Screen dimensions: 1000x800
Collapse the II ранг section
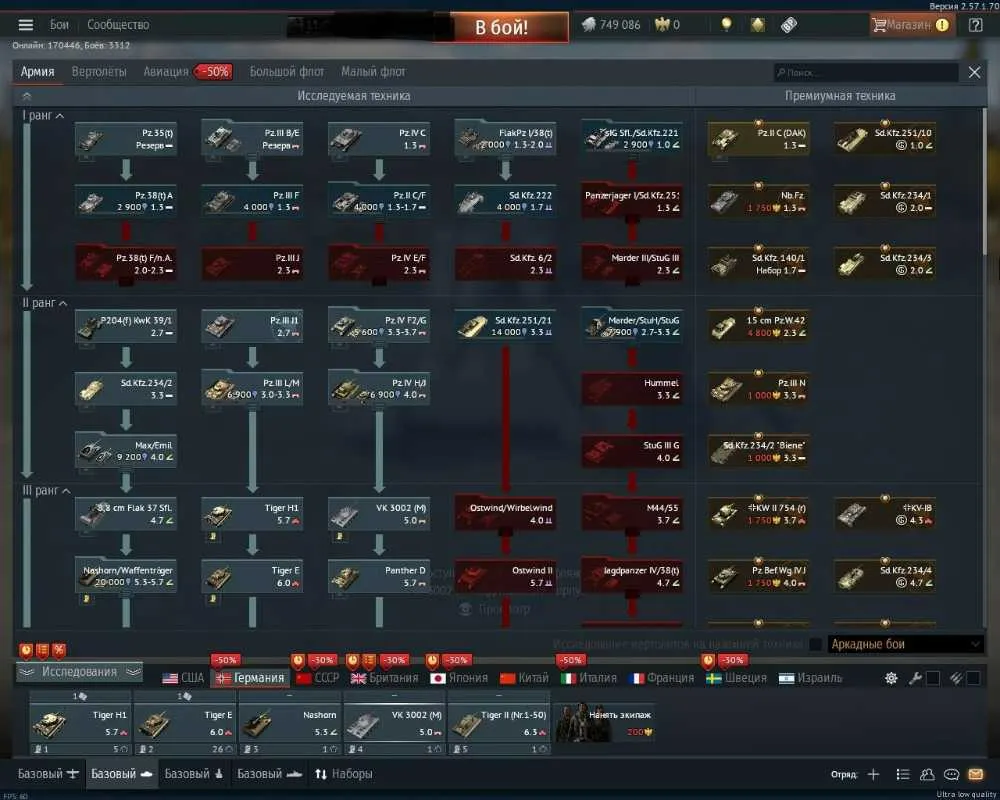[45, 302]
